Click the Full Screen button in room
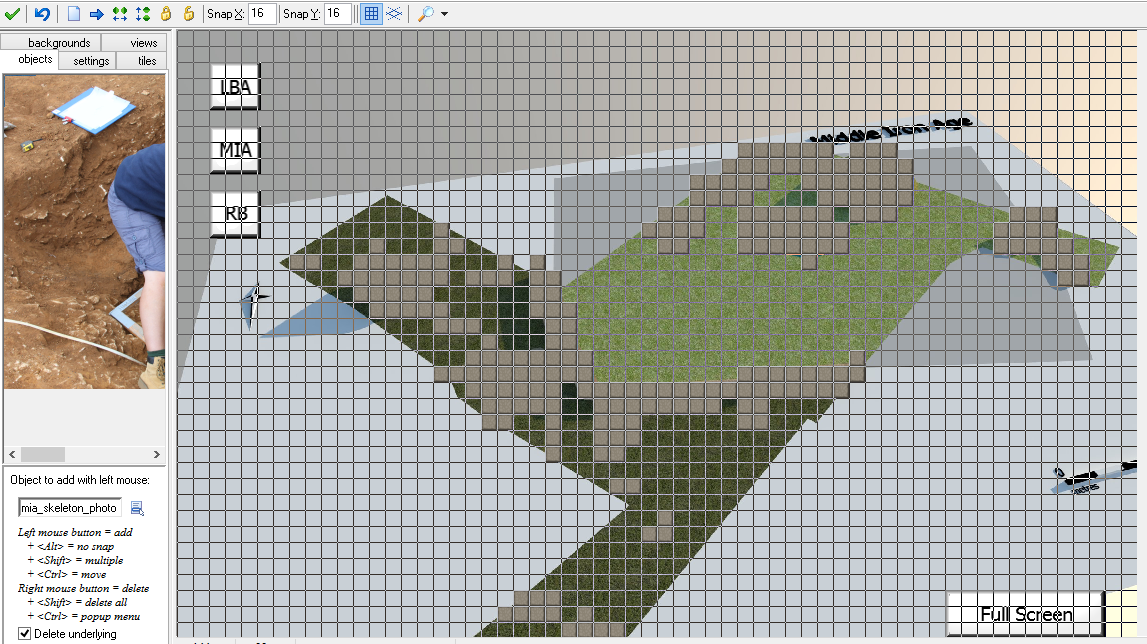Viewport: 1147px width, 644px height. click(x=1026, y=615)
